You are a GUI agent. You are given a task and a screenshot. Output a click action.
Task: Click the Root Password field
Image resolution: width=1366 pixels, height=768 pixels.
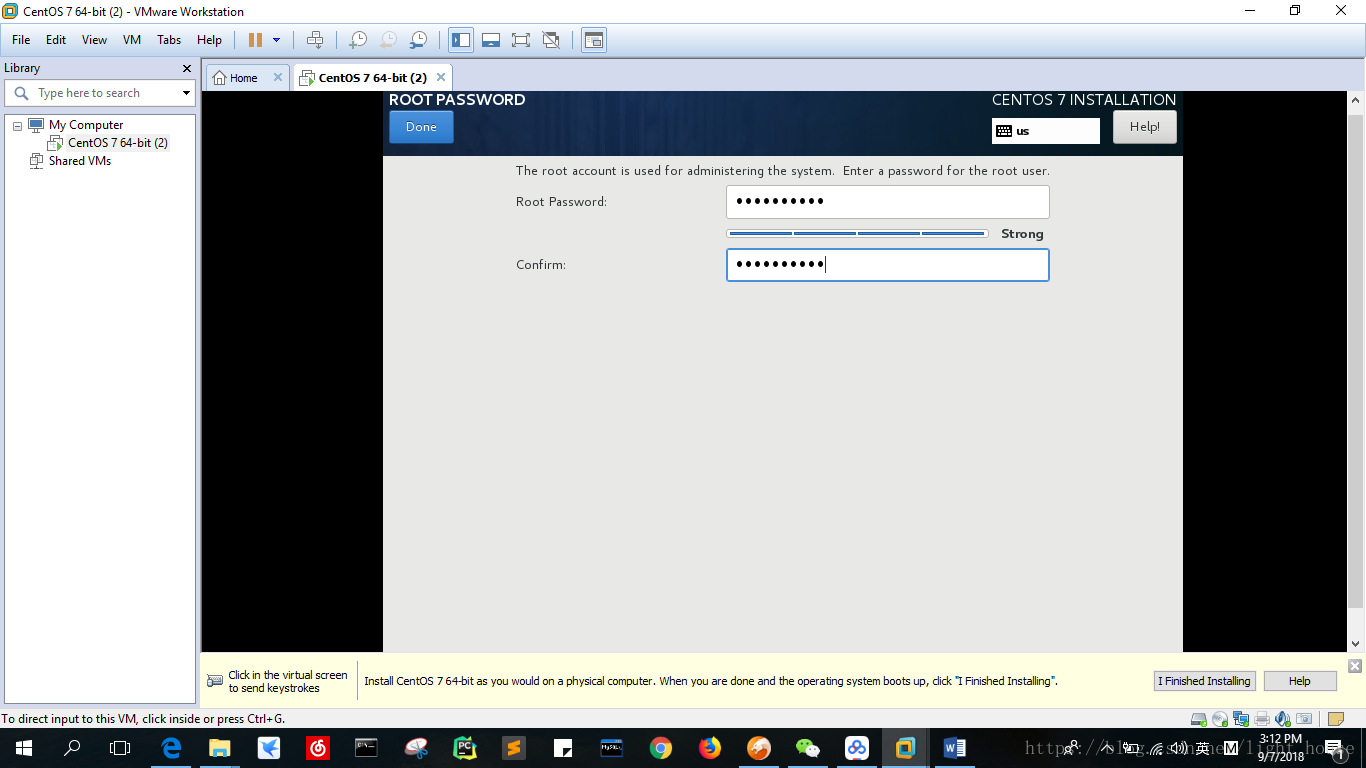(887, 201)
